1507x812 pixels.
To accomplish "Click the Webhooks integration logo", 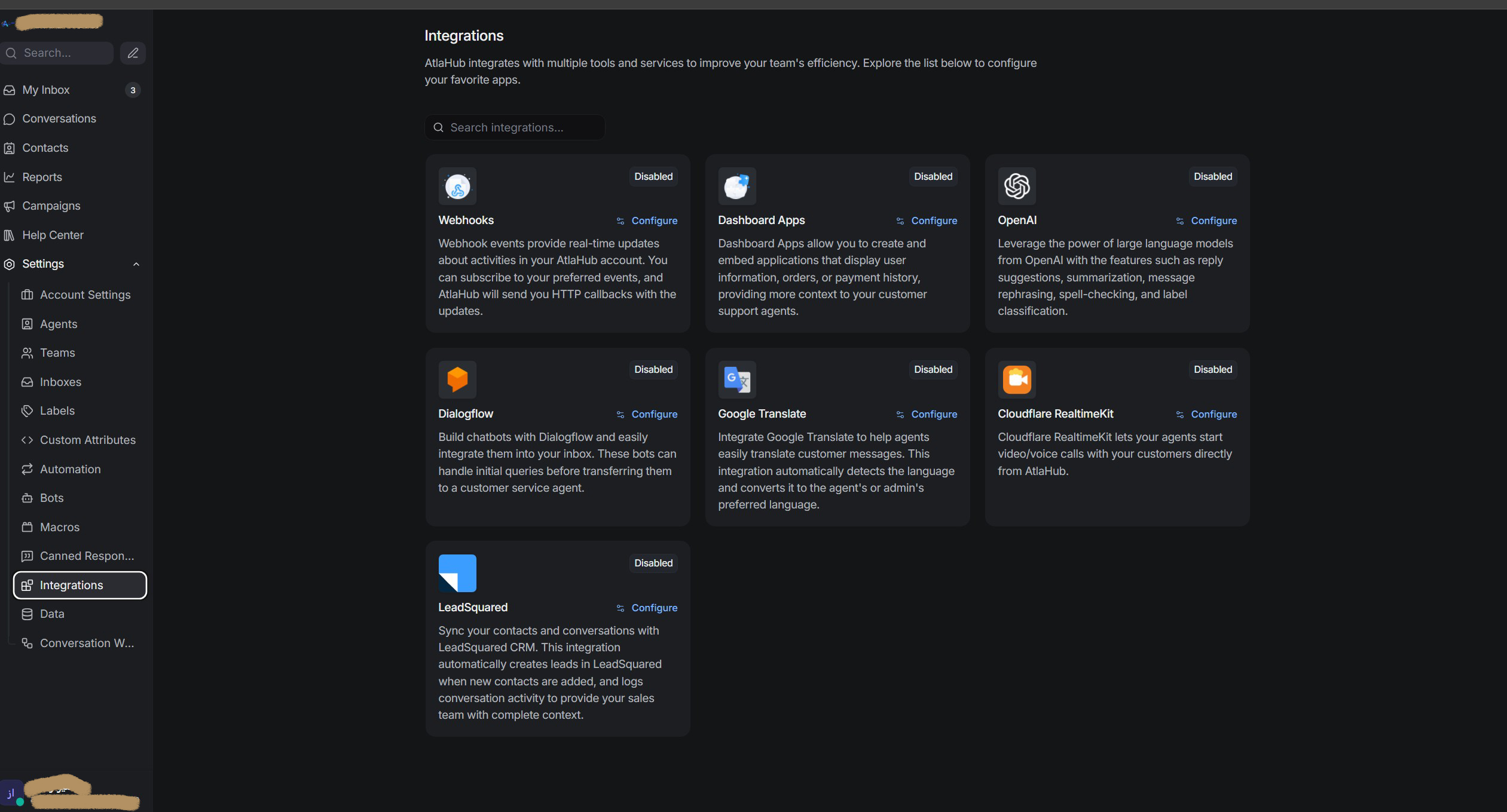I will 457,186.
